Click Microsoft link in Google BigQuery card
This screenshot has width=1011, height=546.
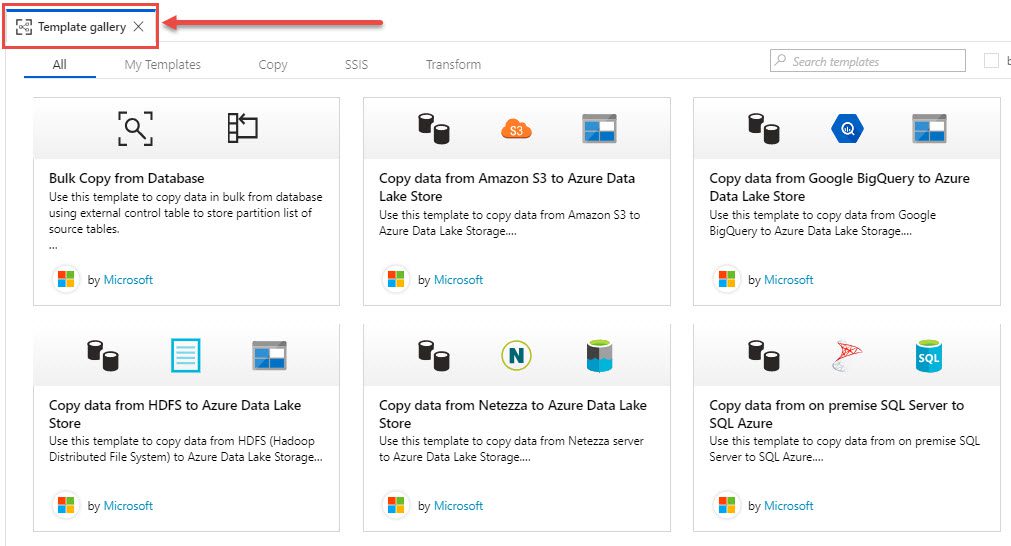(789, 280)
